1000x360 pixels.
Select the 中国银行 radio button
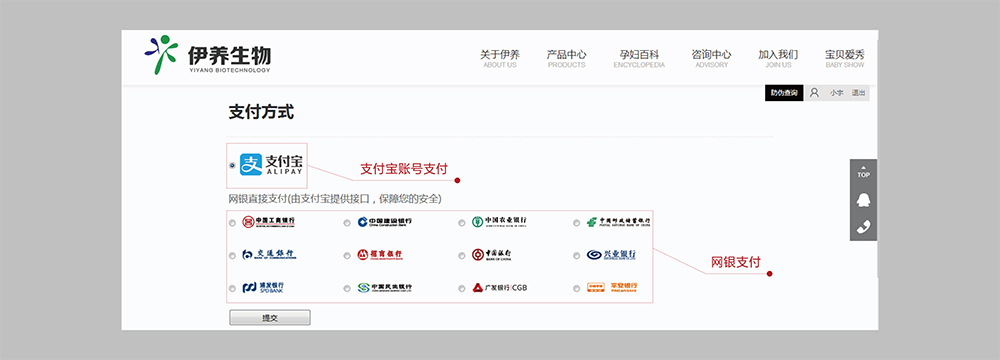tap(462, 255)
